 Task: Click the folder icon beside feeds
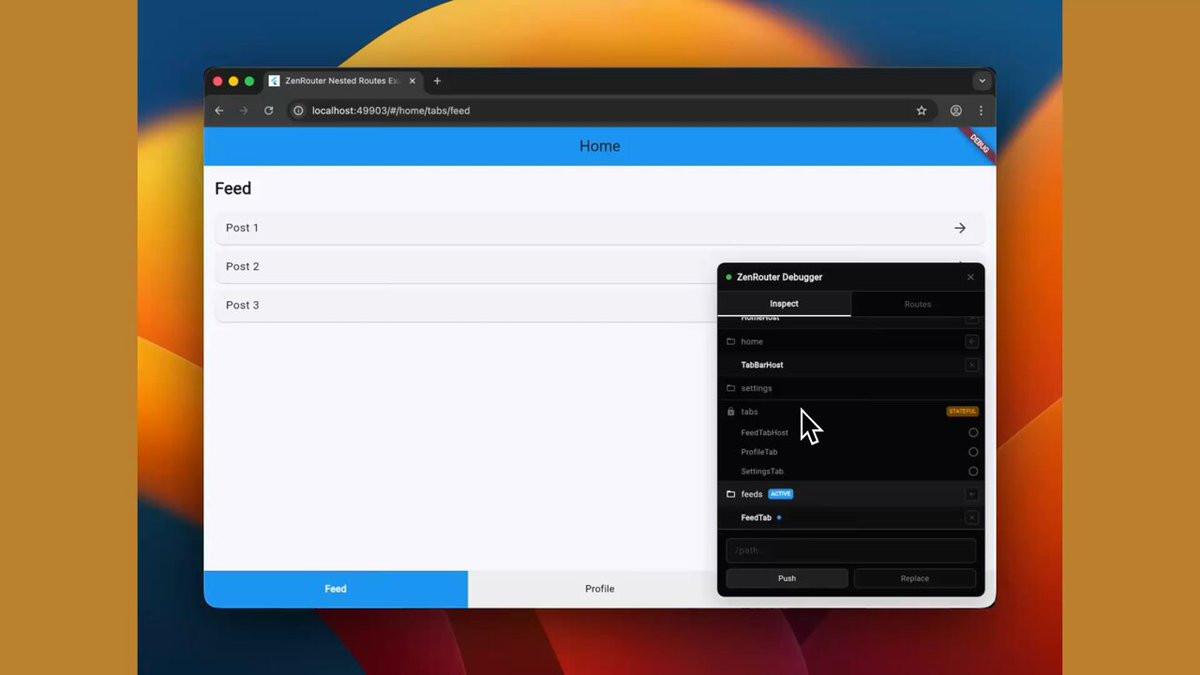tap(731, 494)
